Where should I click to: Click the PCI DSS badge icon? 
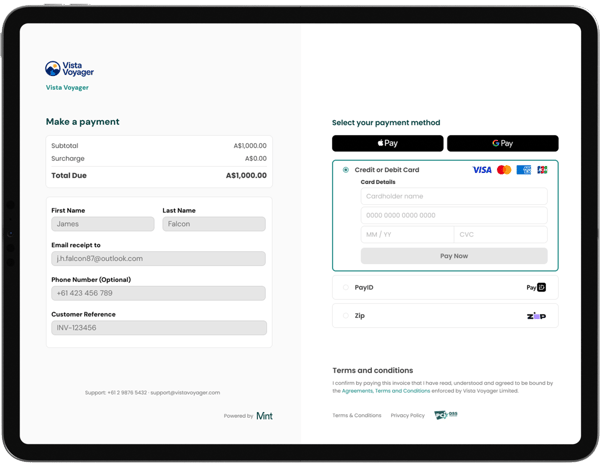point(446,415)
